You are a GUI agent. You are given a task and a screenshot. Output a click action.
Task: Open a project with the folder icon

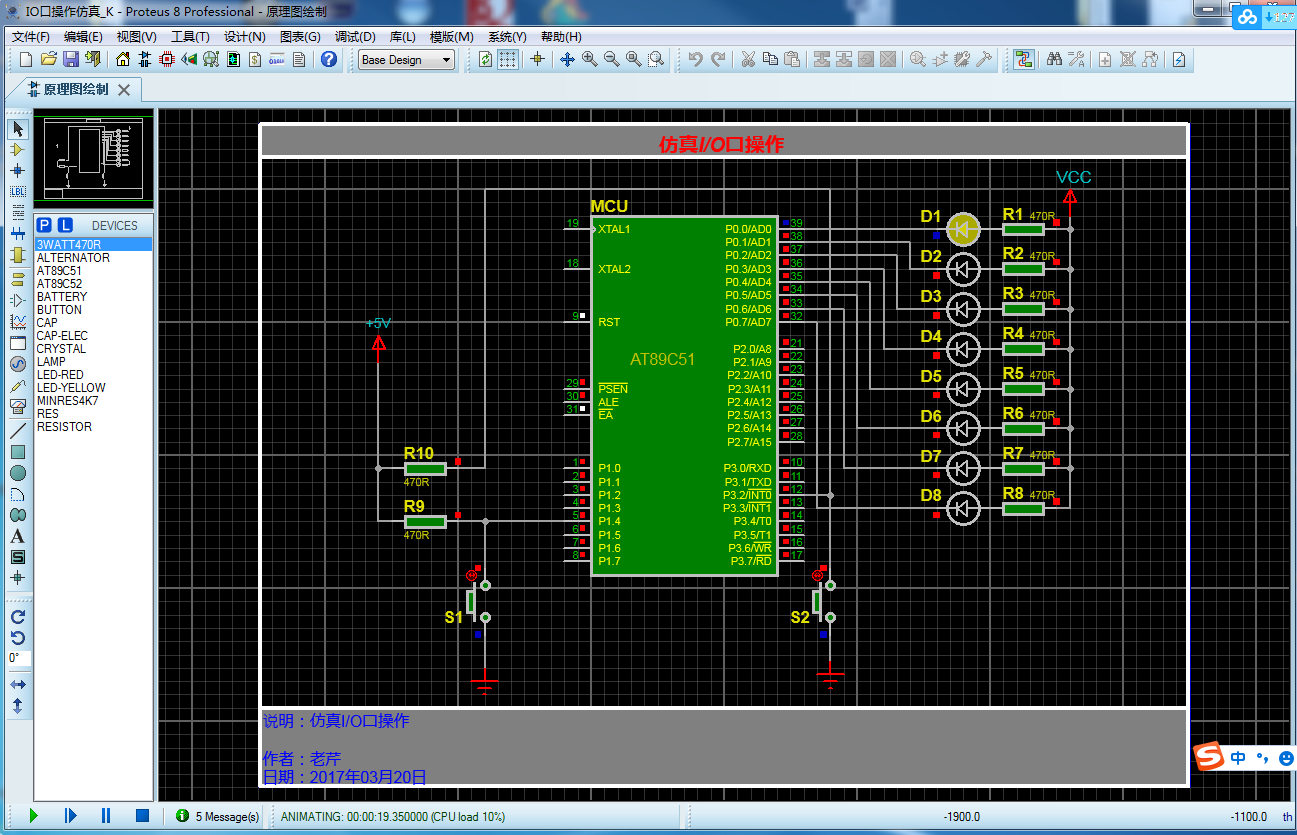coord(48,59)
